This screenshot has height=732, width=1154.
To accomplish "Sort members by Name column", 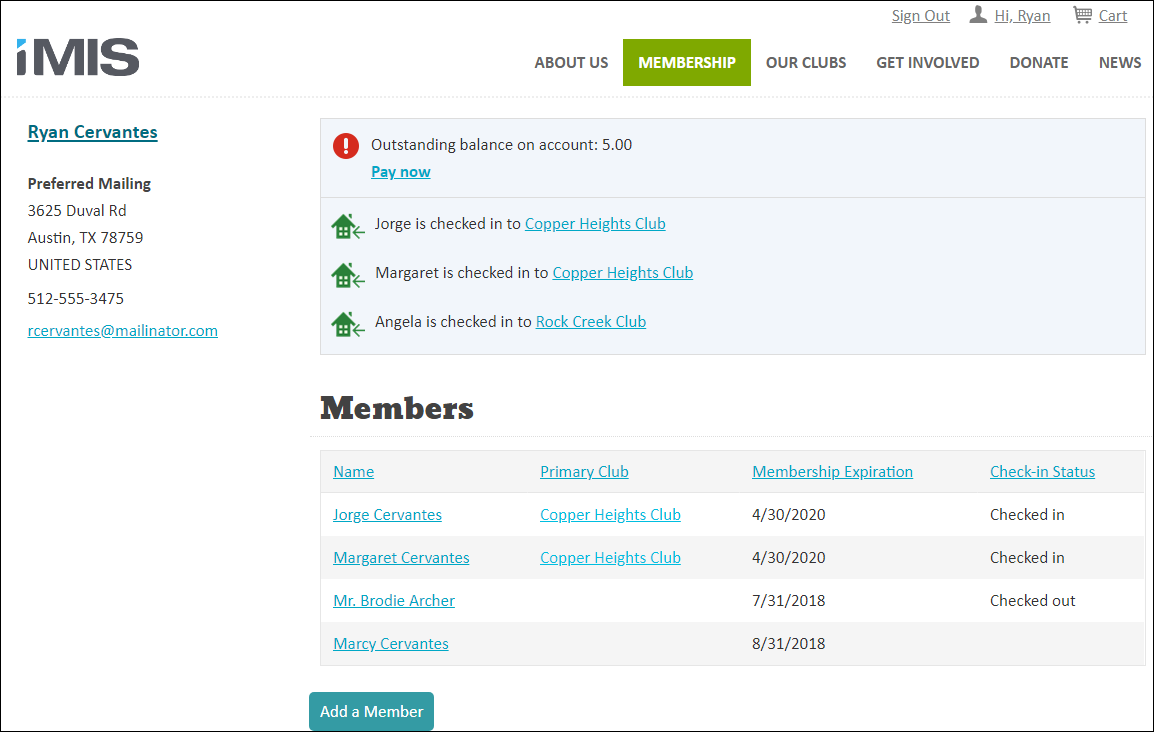I will pos(353,472).
